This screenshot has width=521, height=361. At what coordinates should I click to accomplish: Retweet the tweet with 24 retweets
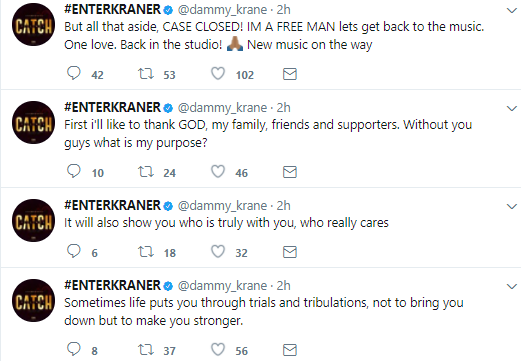click(146, 171)
